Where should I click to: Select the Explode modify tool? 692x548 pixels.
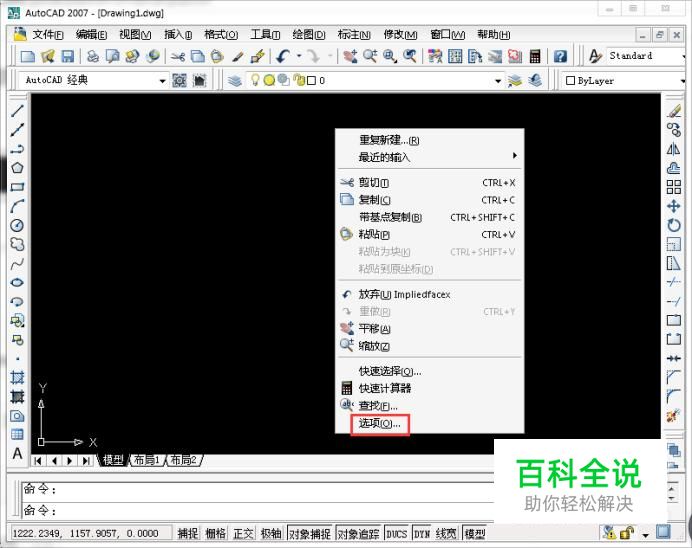point(674,415)
